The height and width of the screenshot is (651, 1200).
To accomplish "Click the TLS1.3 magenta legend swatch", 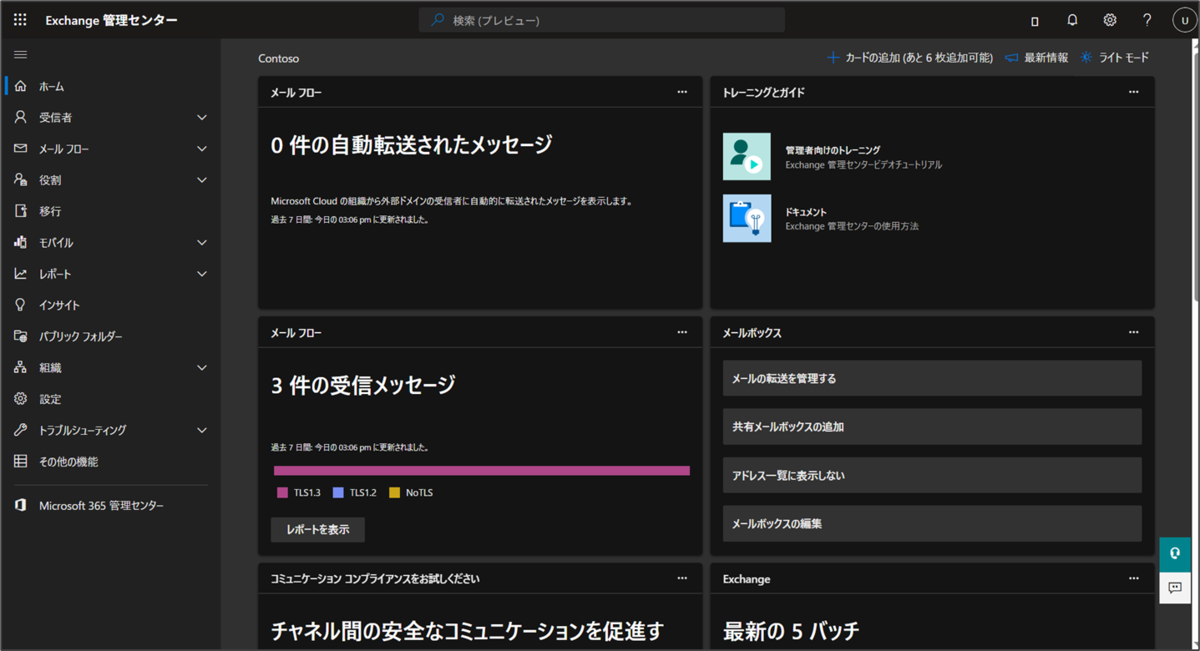I will [x=282, y=492].
